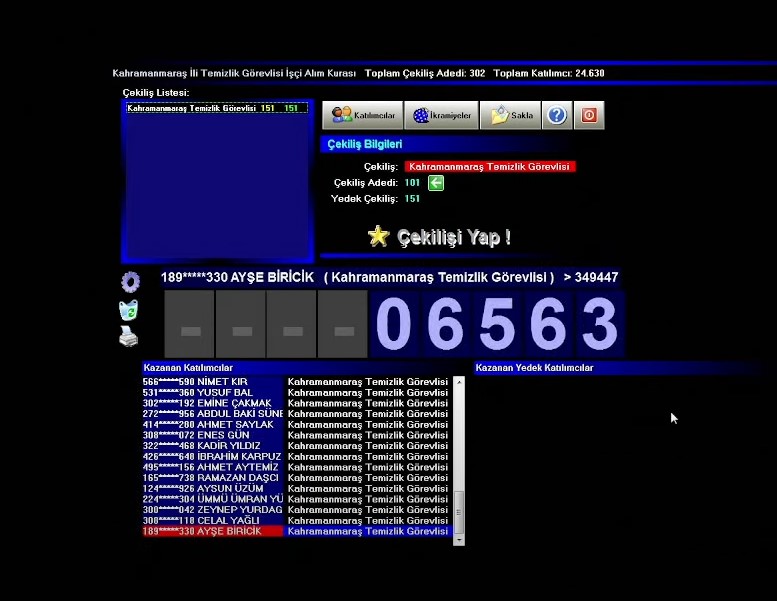Start the draw with Çekilişi Yap!
The image size is (777, 601).
pyautogui.click(x=453, y=237)
